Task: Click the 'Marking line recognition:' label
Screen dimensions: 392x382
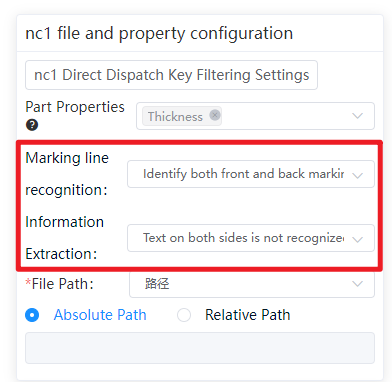Action: [67, 174]
